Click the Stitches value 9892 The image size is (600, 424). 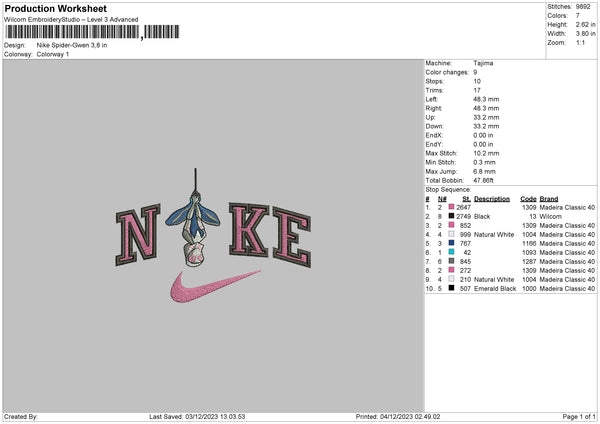pos(583,7)
